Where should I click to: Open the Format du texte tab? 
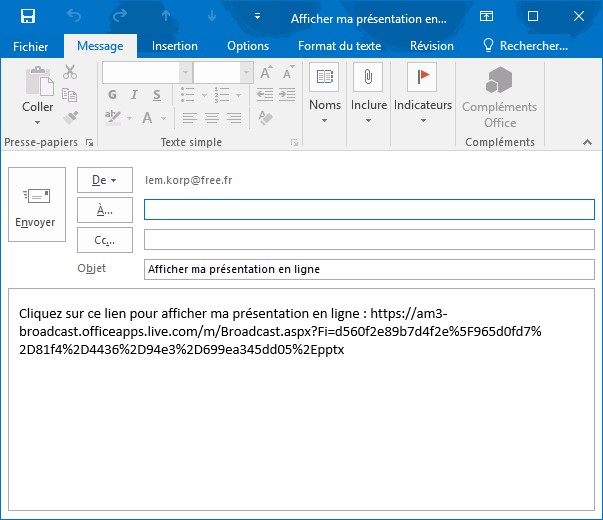point(339,46)
